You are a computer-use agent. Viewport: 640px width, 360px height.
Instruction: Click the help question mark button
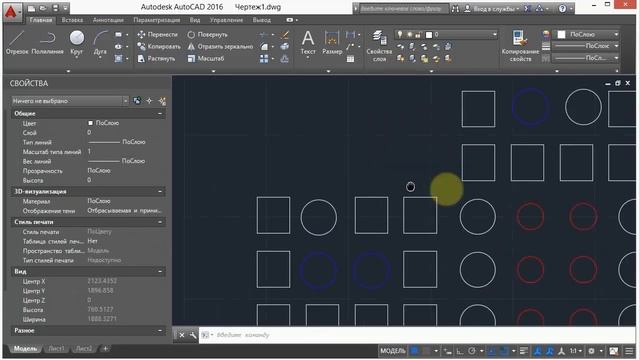[562, 9]
